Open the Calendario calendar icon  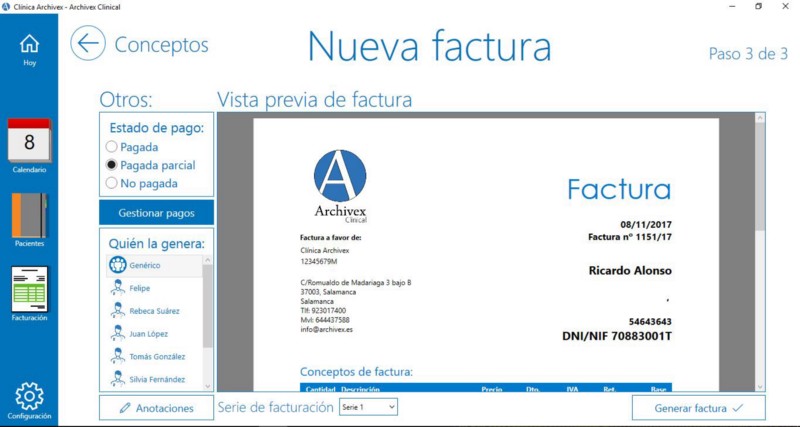tap(29, 140)
